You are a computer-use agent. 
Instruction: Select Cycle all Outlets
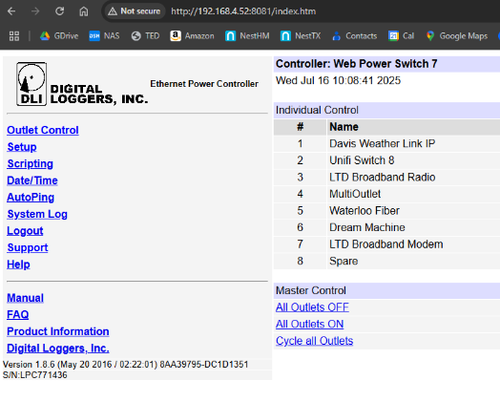coord(314,341)
